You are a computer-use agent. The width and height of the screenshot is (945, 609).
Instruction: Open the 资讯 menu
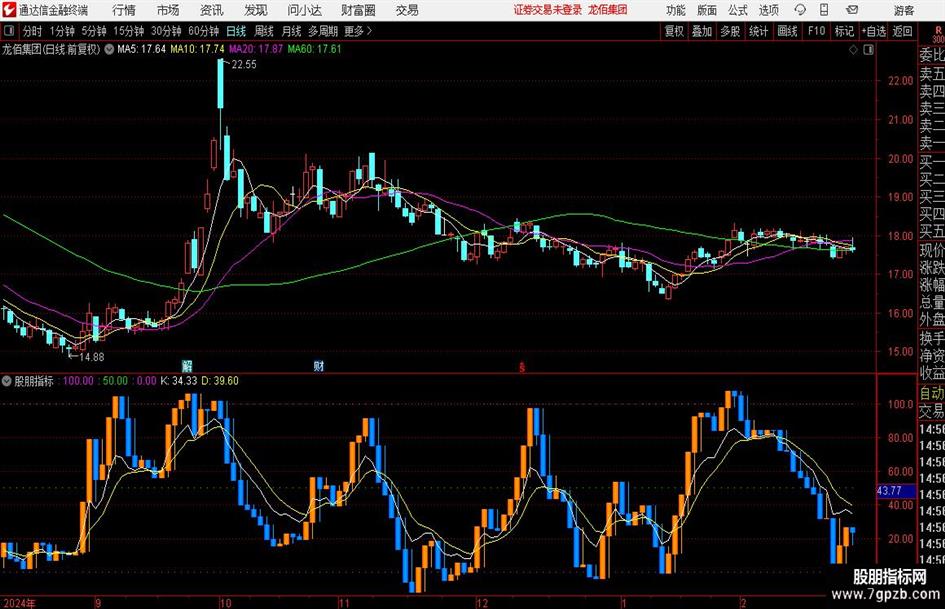click(x=212, y=10)
